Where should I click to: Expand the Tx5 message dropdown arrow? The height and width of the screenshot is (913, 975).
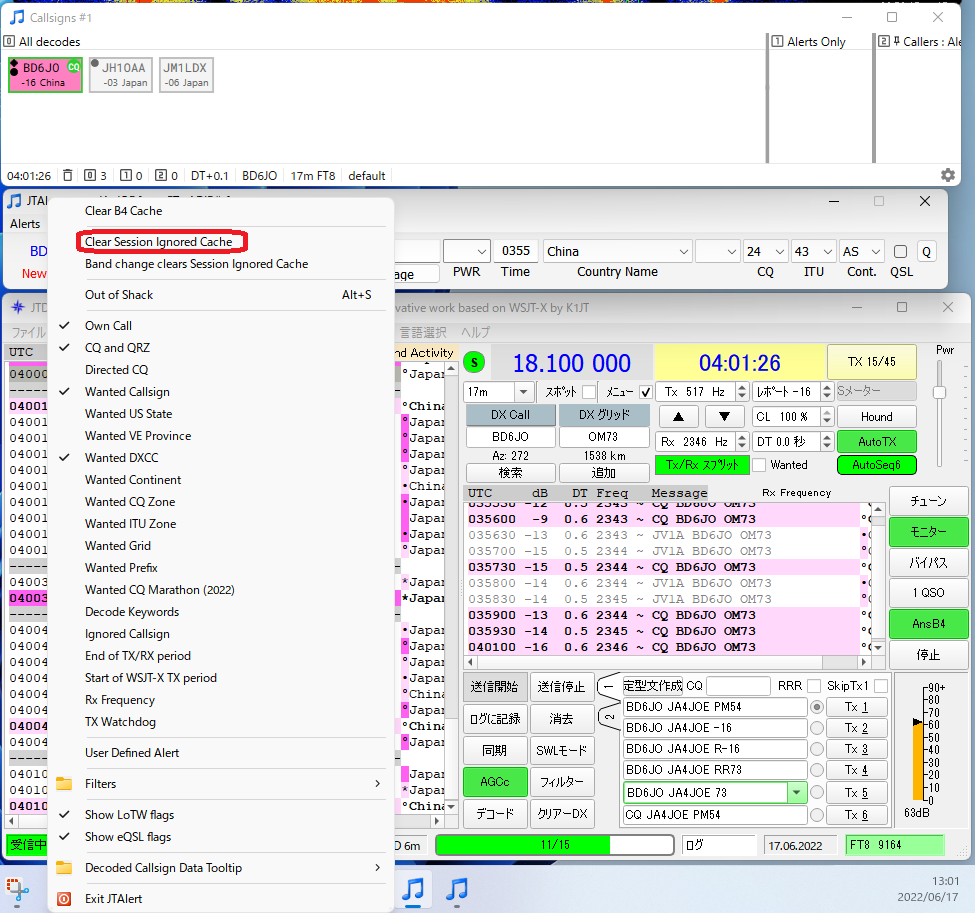tap(796, 792)
